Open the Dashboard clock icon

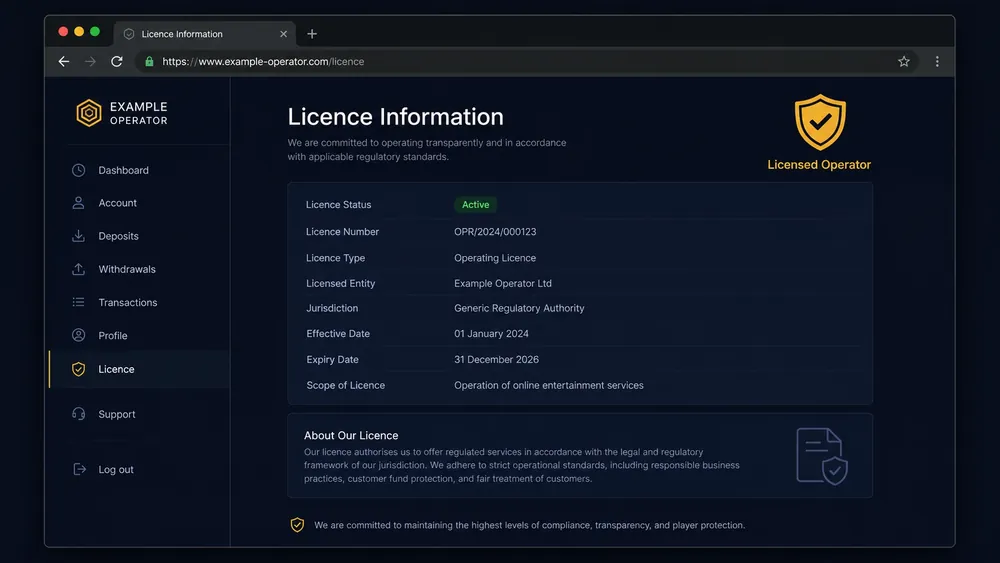point(78,170)
